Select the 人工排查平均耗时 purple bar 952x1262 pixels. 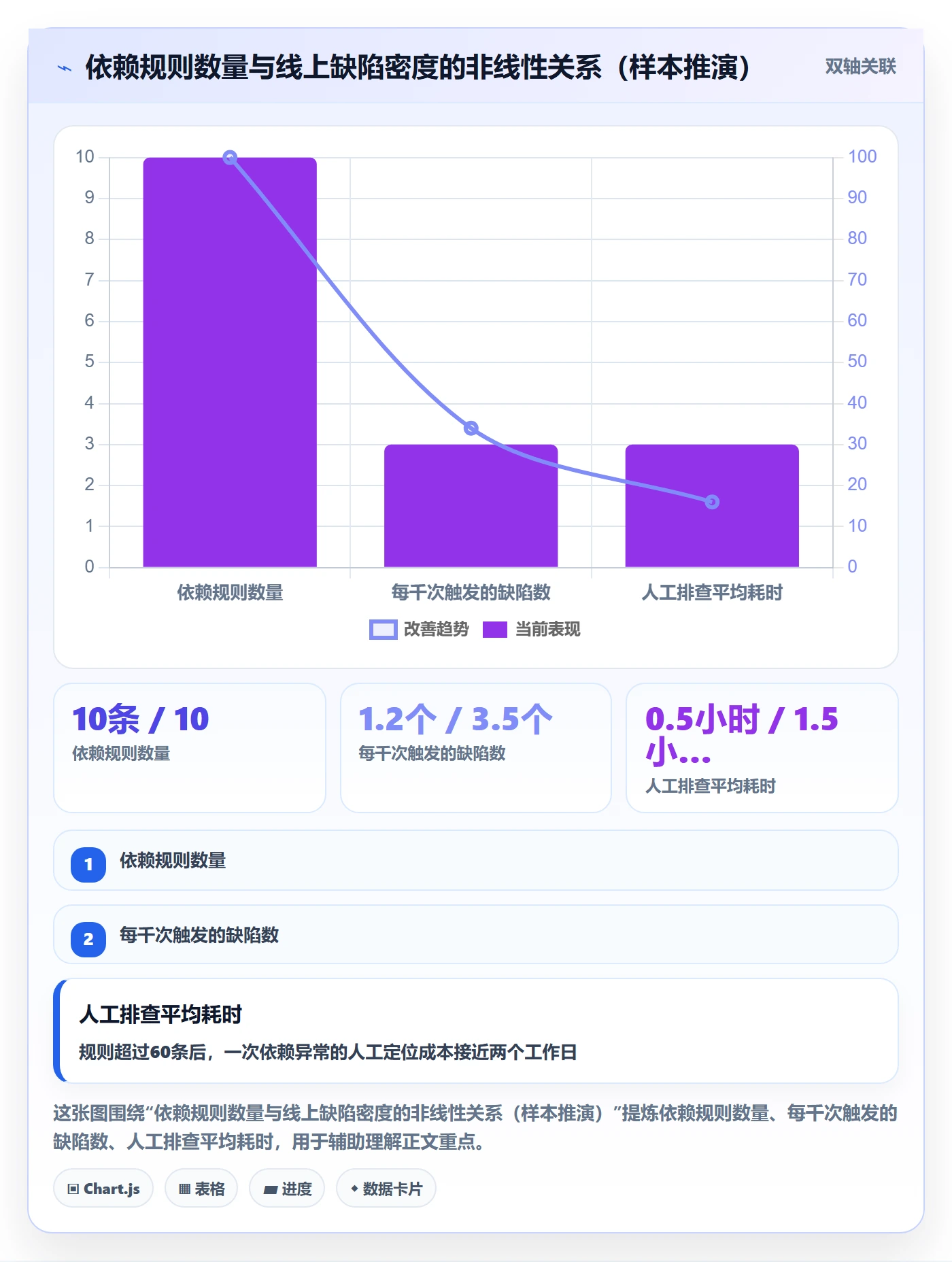click(x=712, y=506)
